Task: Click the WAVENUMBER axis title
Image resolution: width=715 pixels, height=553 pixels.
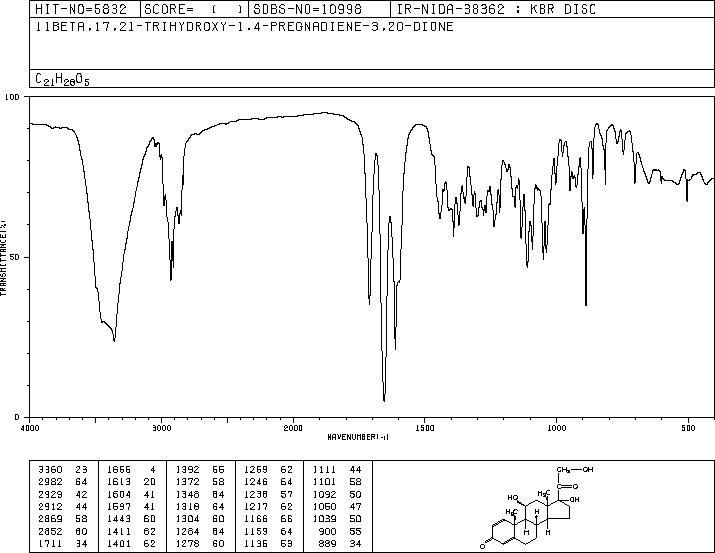Action: tap(358, 437)
